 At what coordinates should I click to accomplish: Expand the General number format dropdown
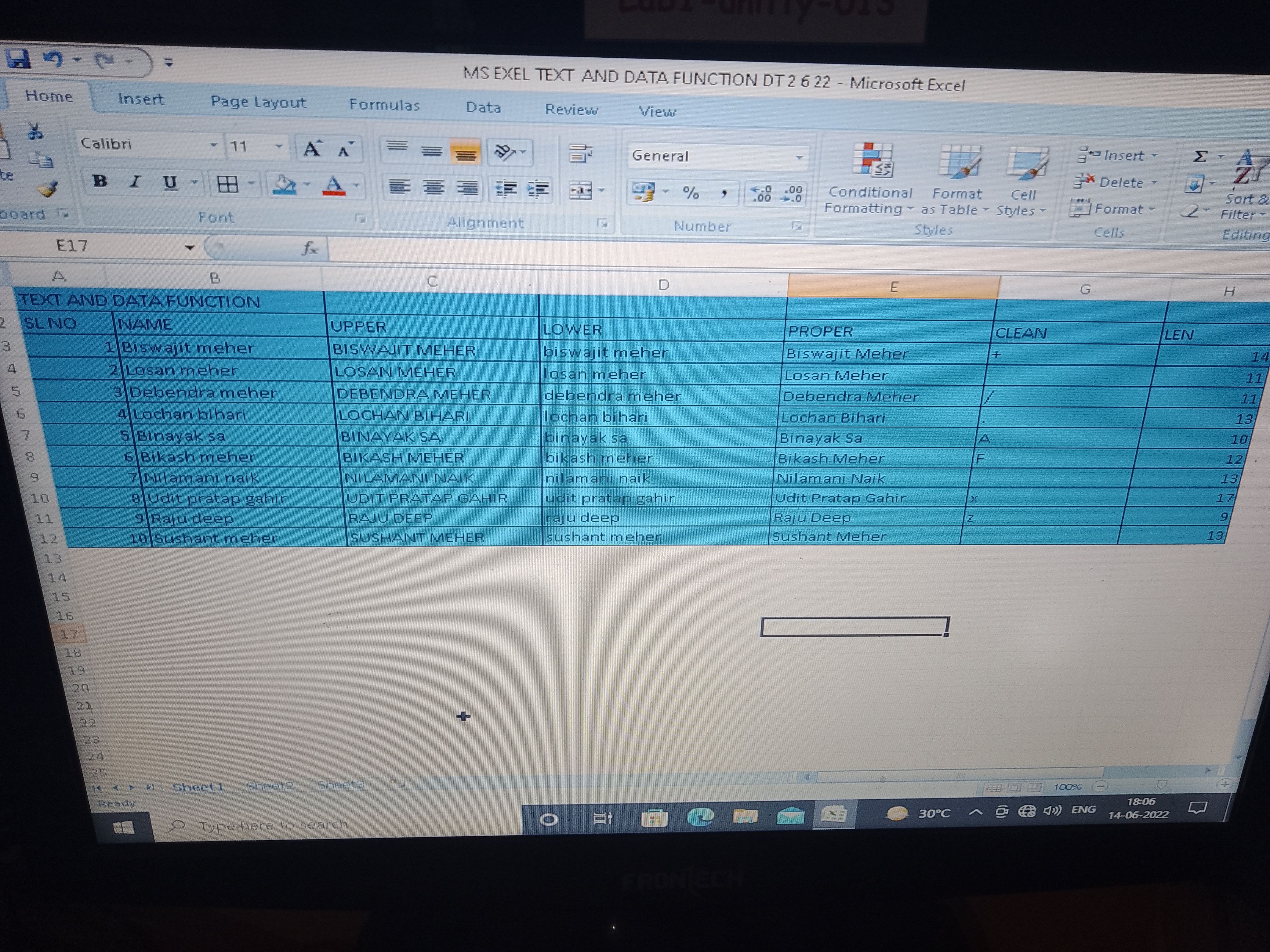(x=799, y=157)
